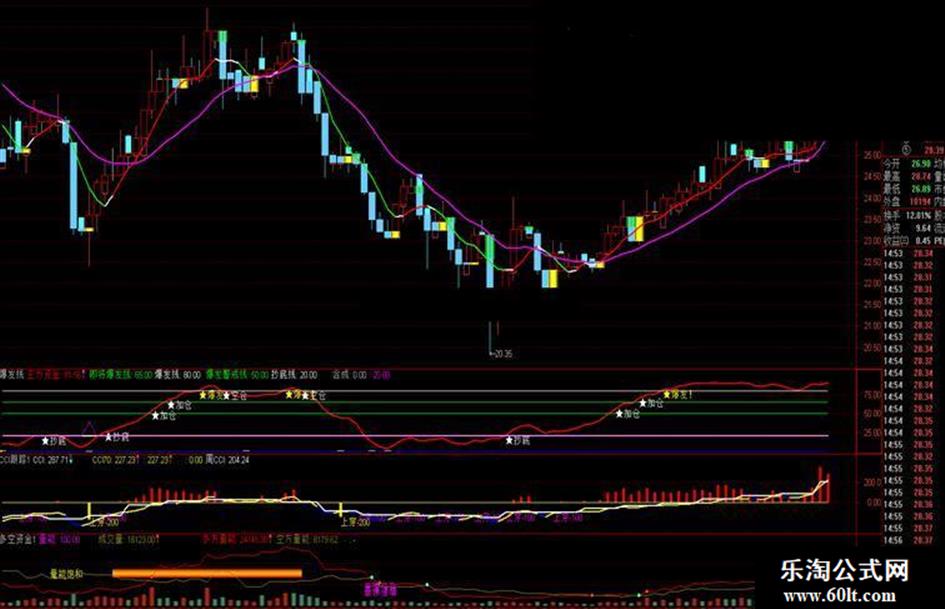This screenshot has height=609, width=945.
Task: Click the 抄底线 20.00 indicator label
Action: (x=294, y=374)
